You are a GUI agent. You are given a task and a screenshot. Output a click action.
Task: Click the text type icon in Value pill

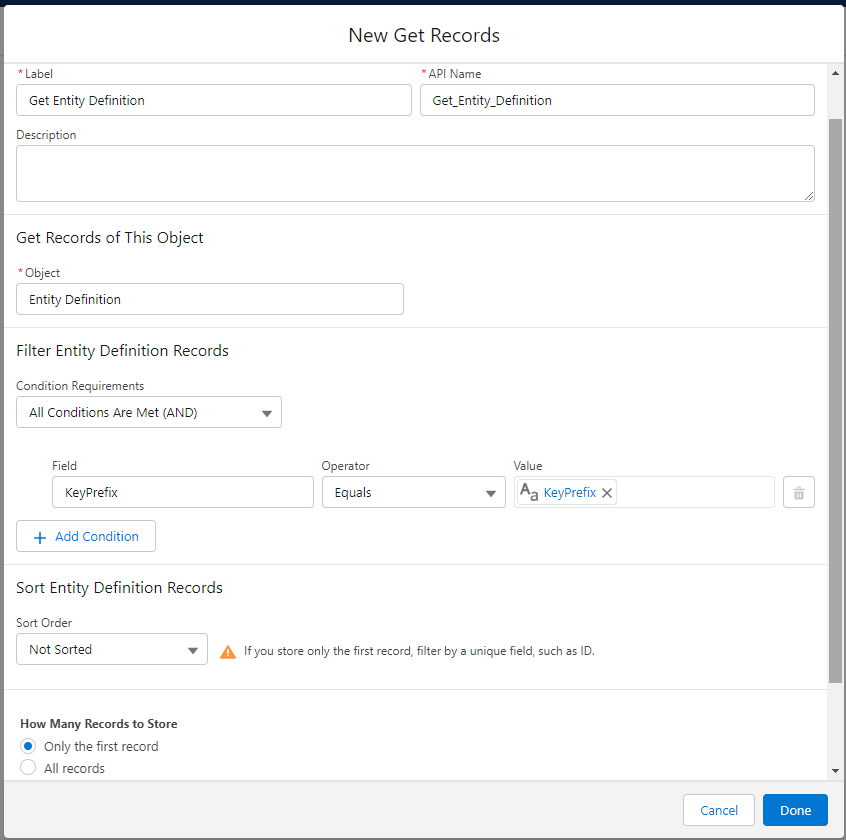pos(529,492)
